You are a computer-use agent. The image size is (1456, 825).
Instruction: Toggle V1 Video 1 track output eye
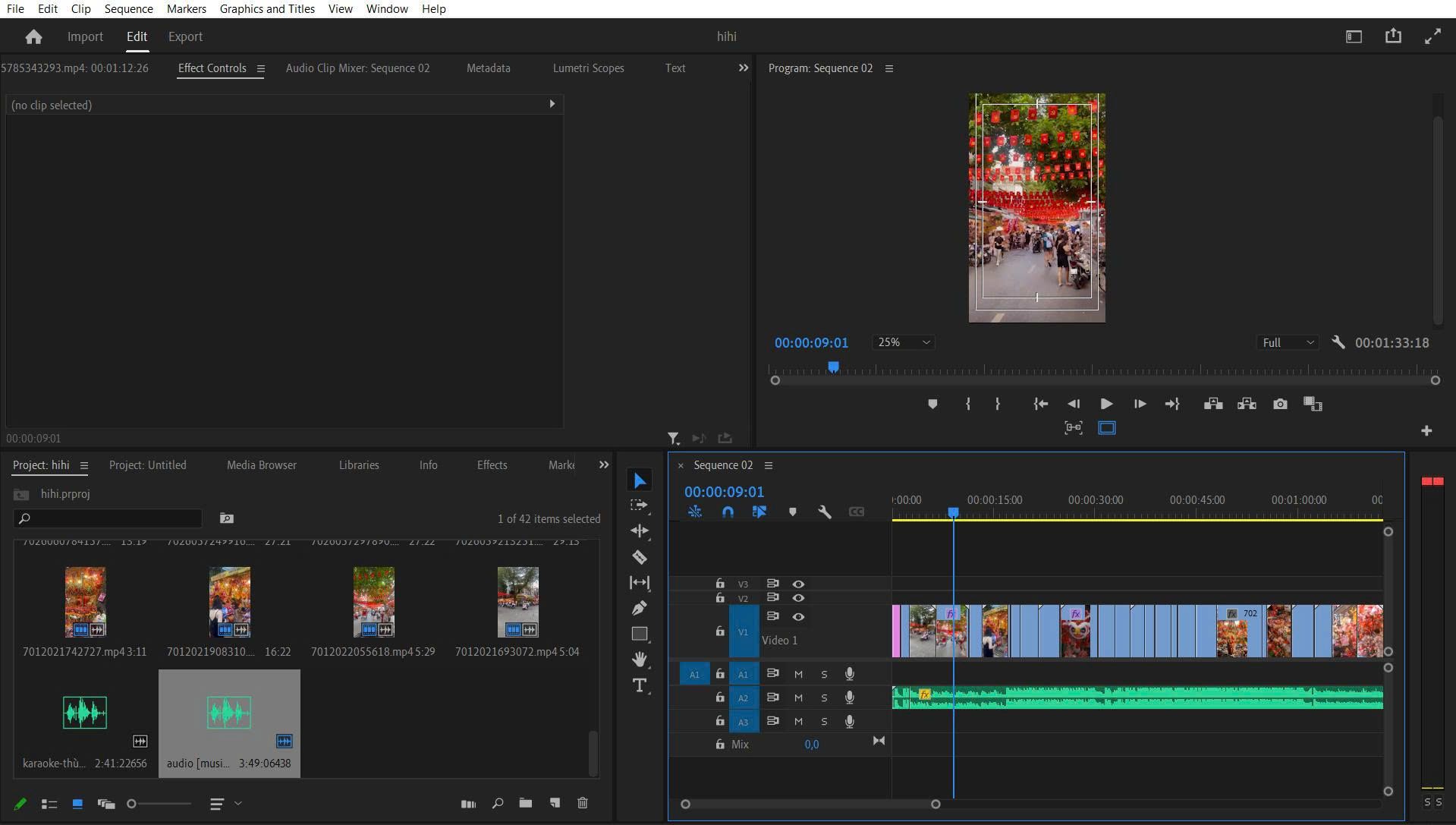798,616
